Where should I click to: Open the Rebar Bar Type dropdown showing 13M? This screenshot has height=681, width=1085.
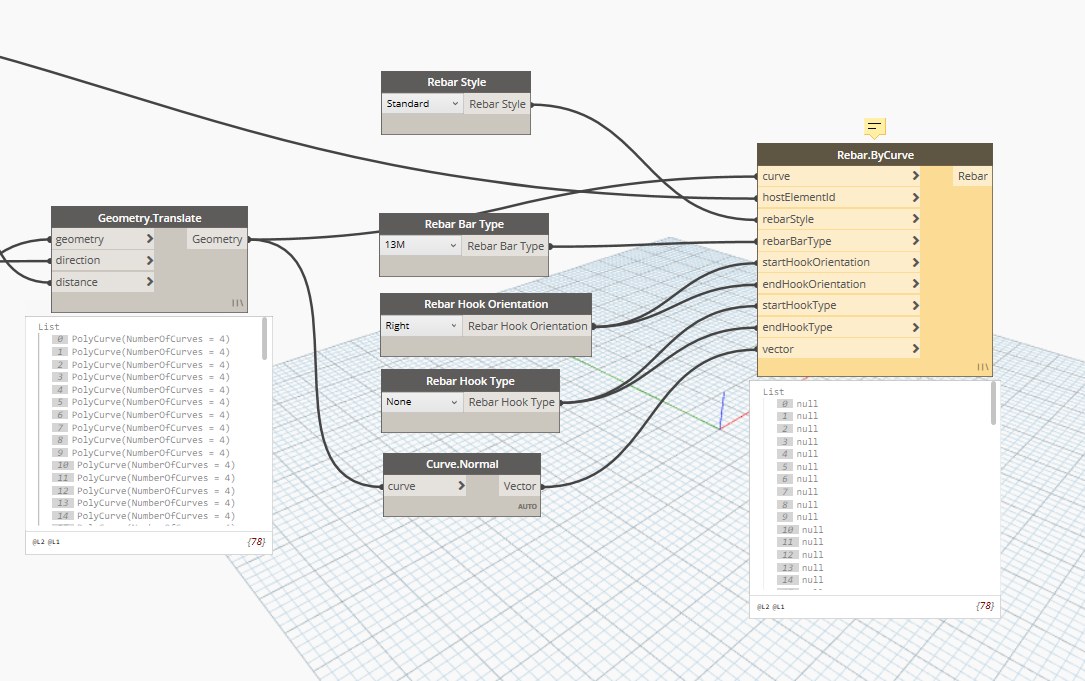click(x=420, y=245)
